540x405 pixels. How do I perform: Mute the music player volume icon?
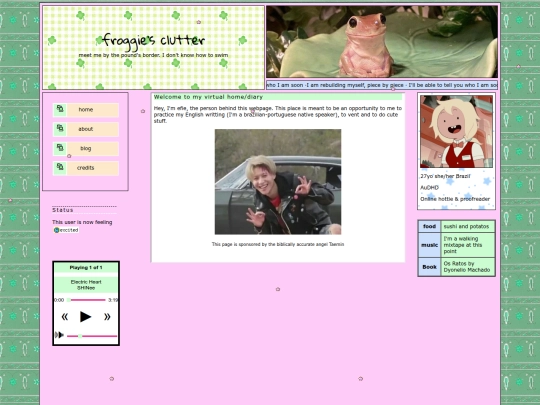(x=59, y=335)
